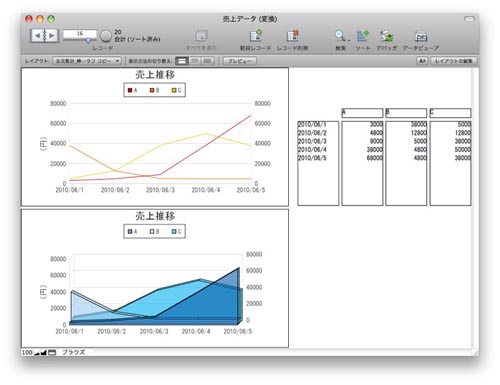Click the zoom in large mountain icon

coord(43,352)
